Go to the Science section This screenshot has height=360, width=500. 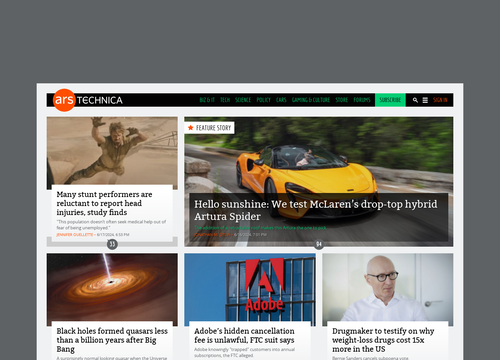click(243, 100)
